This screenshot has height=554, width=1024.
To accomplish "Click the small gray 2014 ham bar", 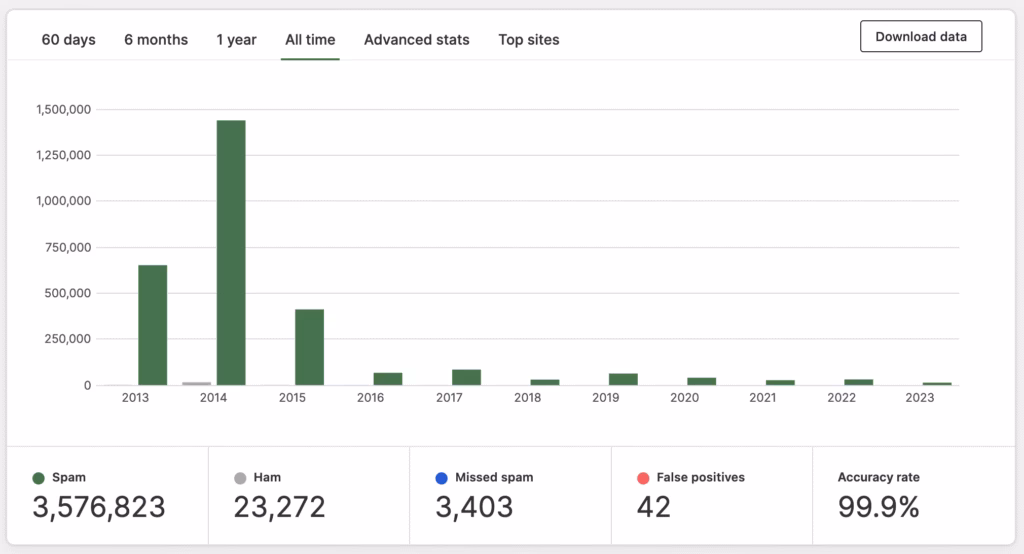I will point(196,383).
